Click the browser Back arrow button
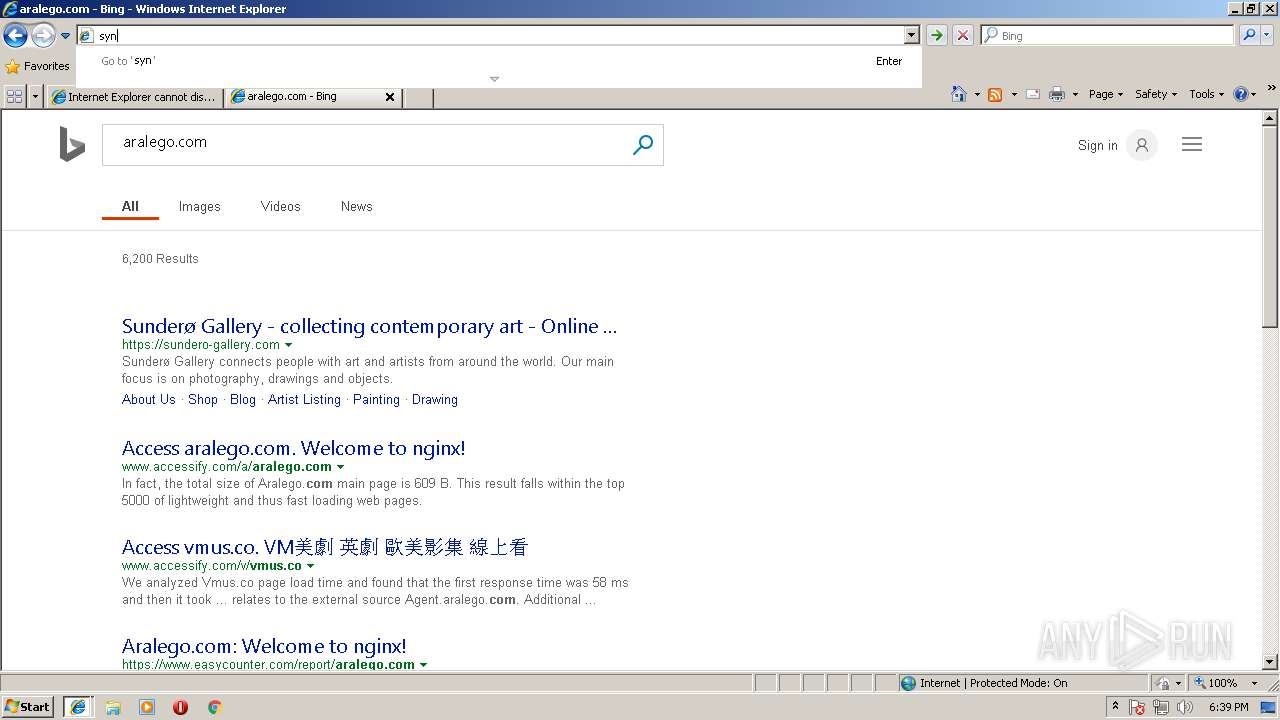Viewport: 1280px width, 720px height. [15, 36]
